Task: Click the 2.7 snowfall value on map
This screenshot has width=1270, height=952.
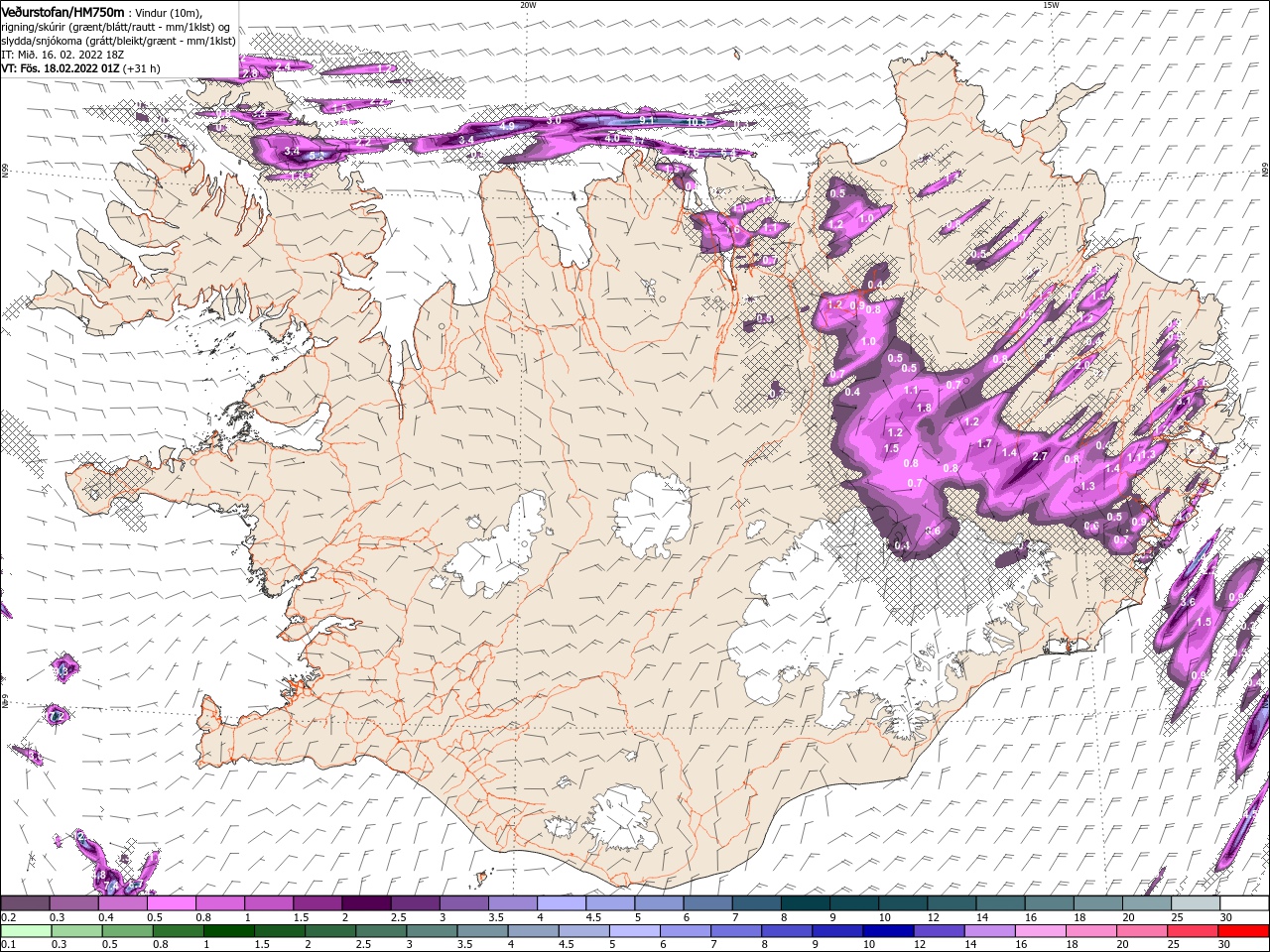Action: tap(1040, 456)
